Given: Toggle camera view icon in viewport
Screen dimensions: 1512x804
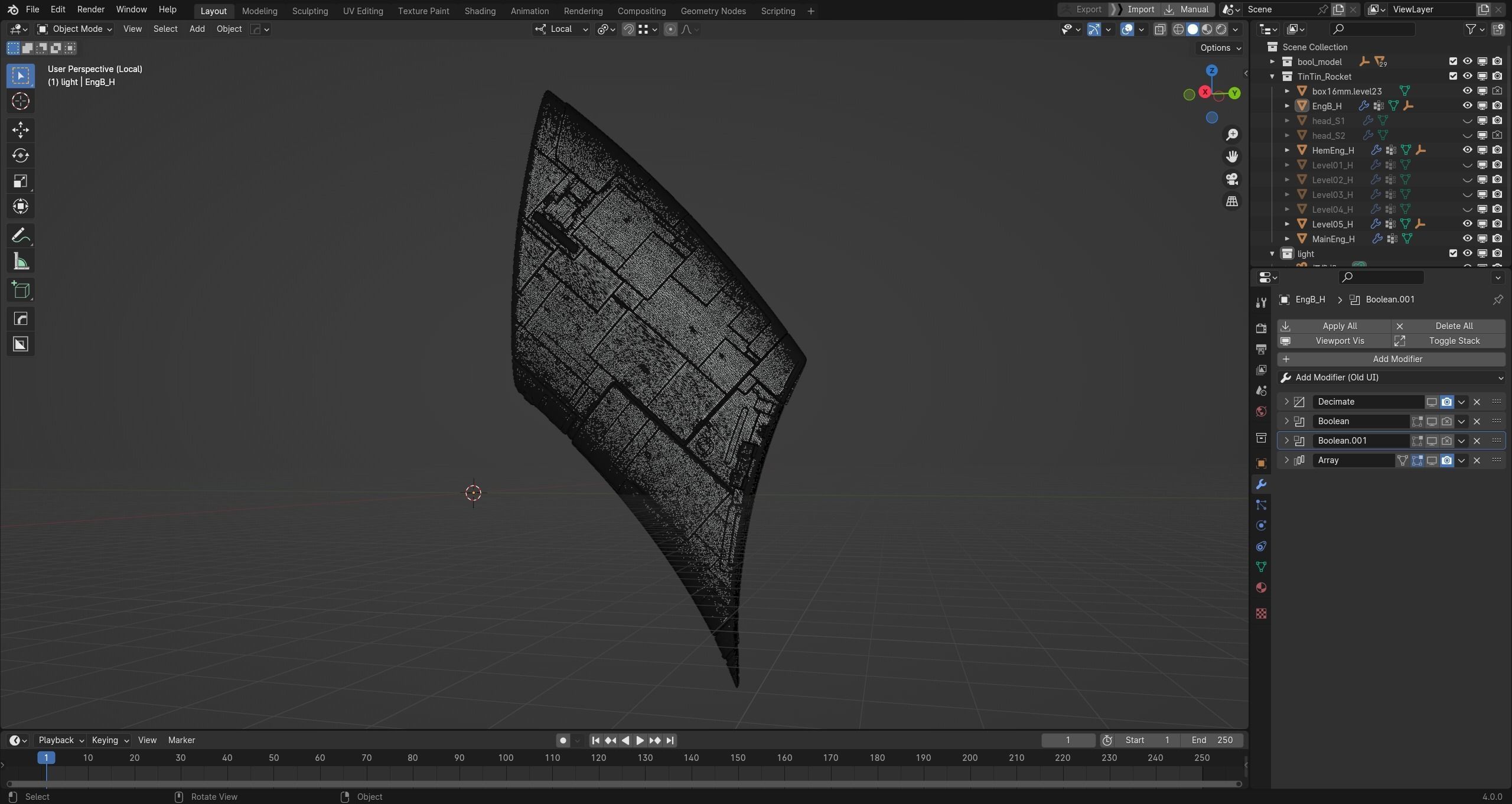Looking at the screenshot, I should (1231, 179).
